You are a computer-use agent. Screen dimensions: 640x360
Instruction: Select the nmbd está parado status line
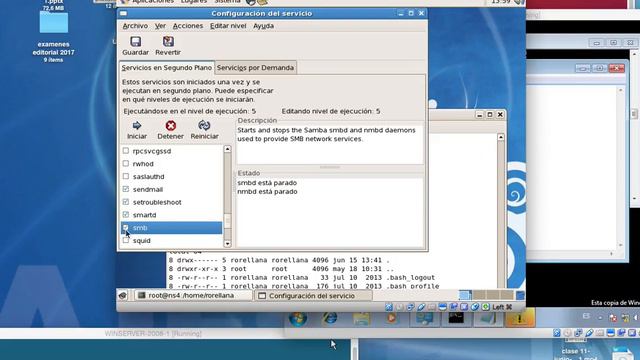[267, 192]
